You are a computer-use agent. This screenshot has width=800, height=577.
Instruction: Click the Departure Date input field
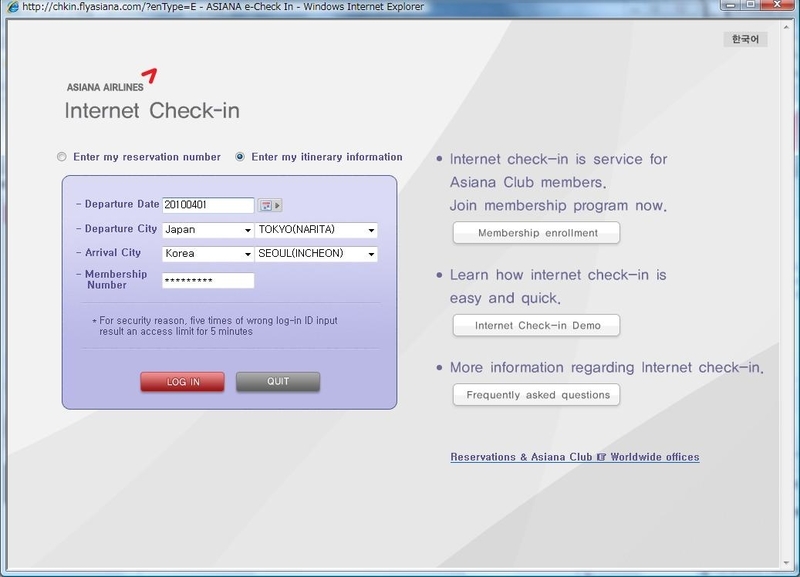click(208, 205)
